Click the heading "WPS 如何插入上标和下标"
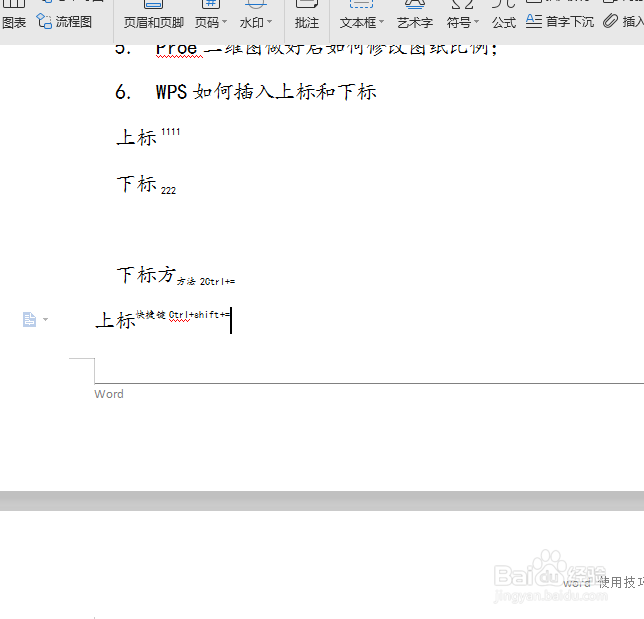 click(x=266, y=92)
